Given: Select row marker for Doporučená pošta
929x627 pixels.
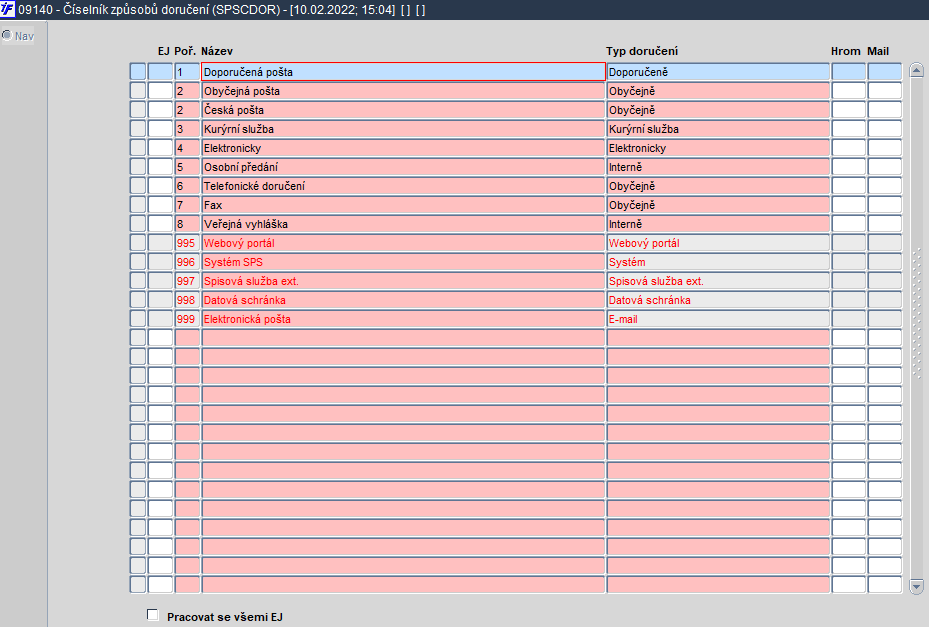Looking at the screenshot, I should point(137,72).
